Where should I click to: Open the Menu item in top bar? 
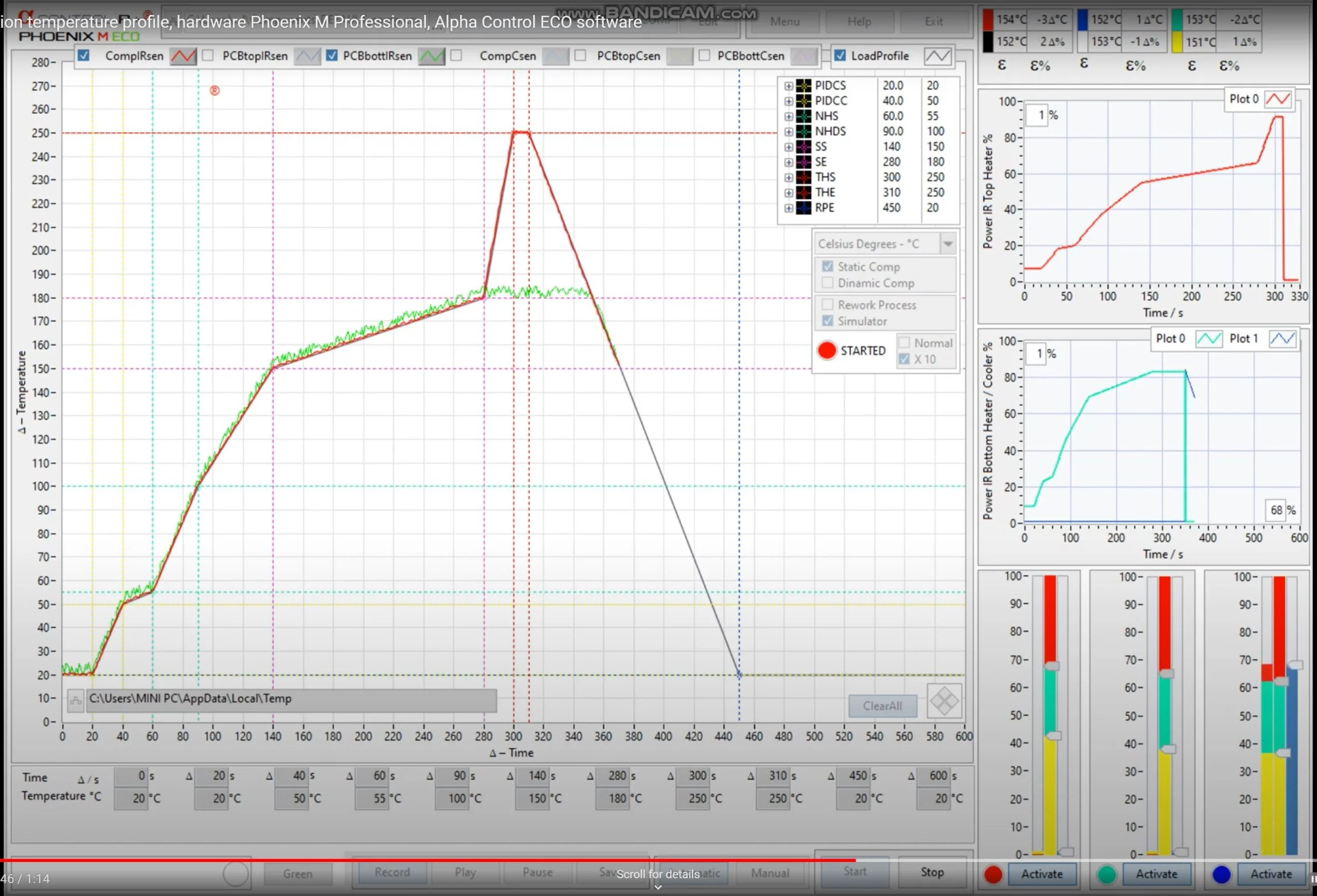point(785,22)
